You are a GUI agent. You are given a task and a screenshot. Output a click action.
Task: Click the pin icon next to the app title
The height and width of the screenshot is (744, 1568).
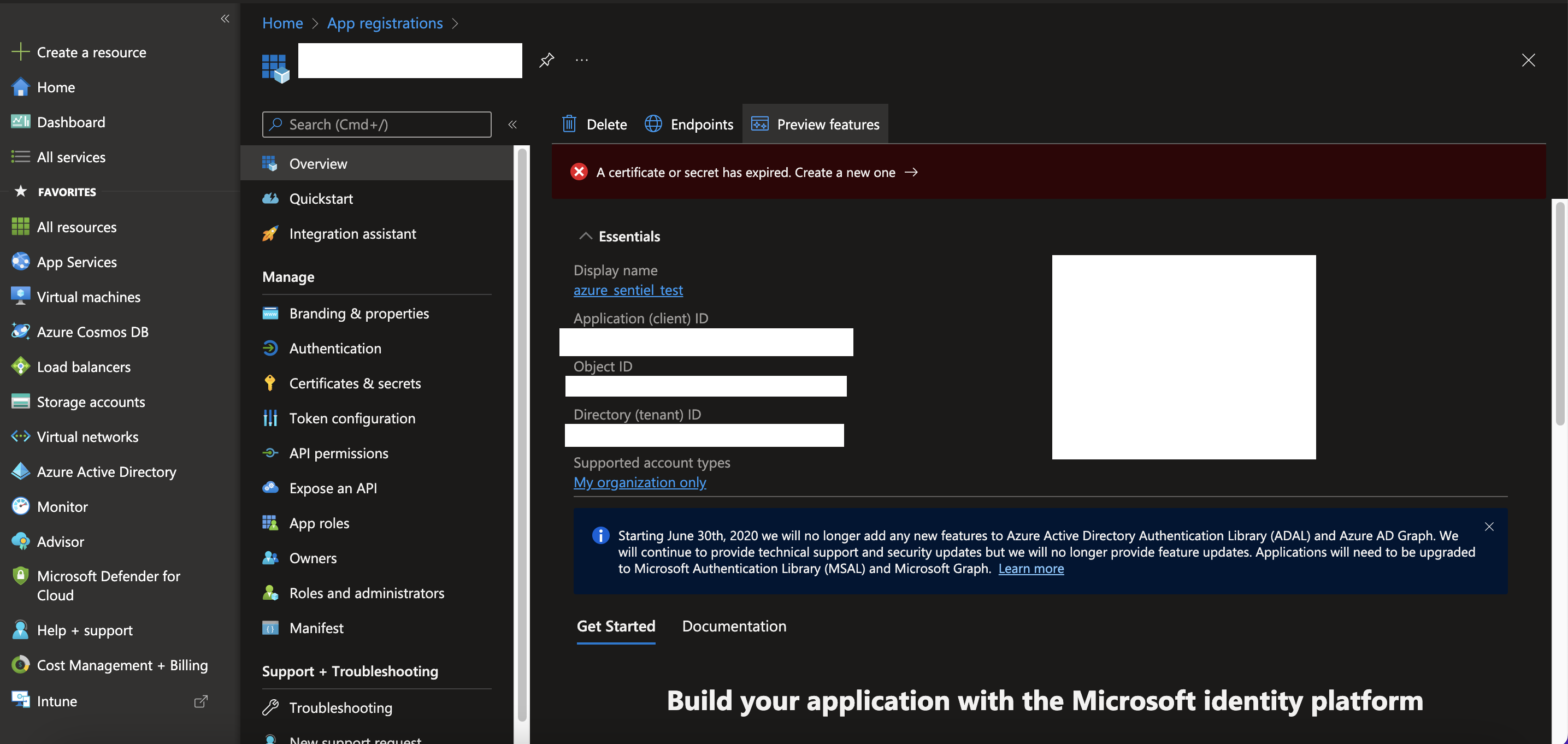(546, 60)
